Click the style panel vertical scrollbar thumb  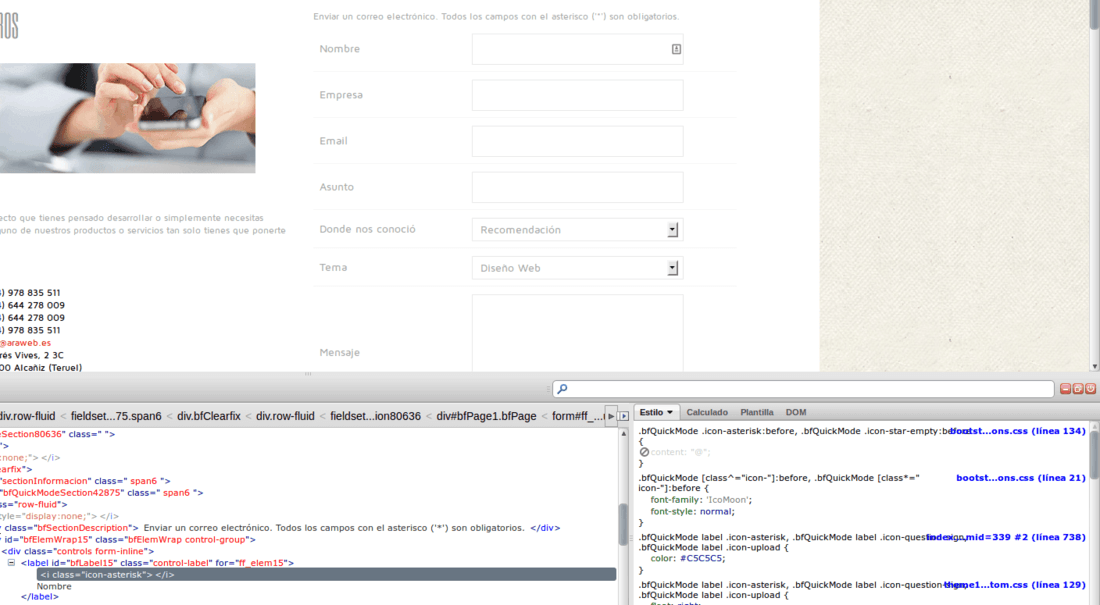[1094, 456]
